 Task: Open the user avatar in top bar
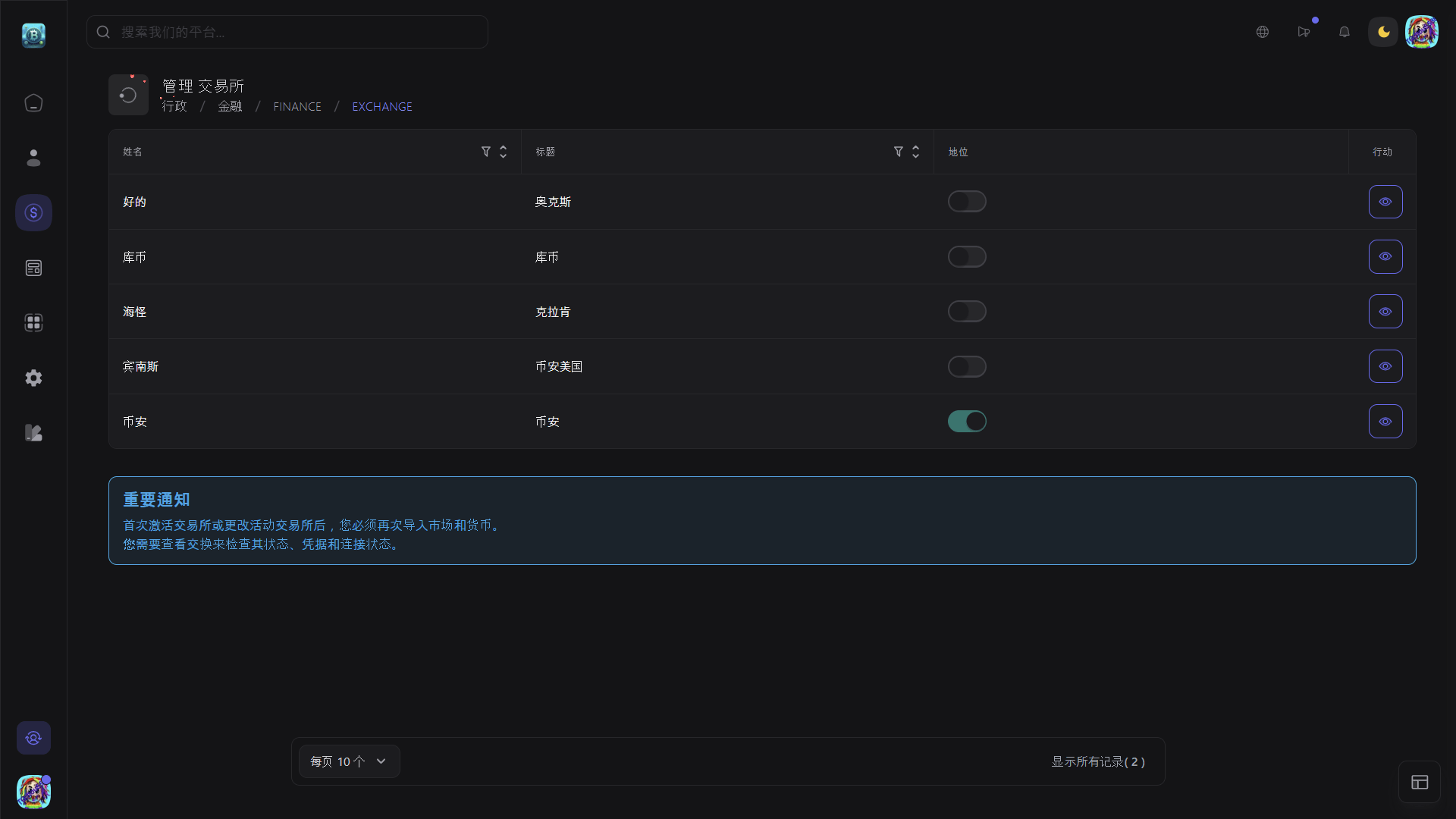pos(1422,32)
